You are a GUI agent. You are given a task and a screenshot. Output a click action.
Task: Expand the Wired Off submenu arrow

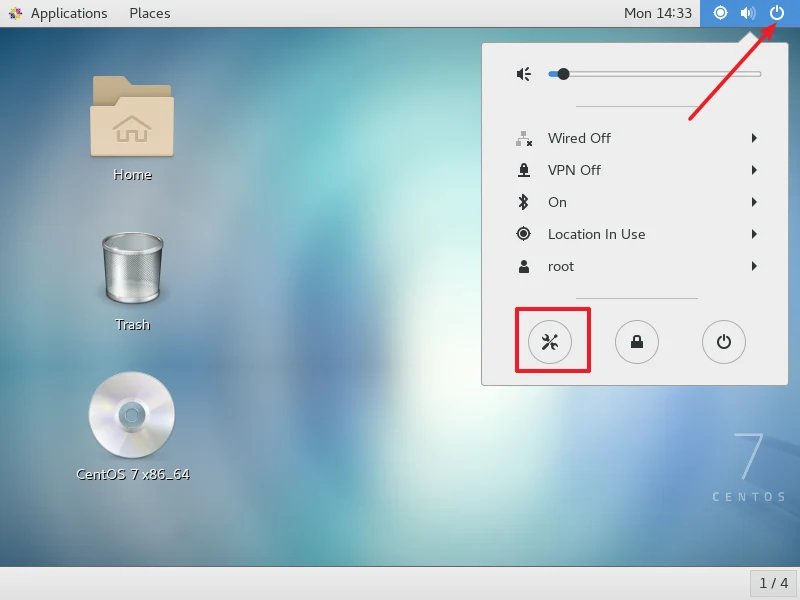[x=754, y=138]
